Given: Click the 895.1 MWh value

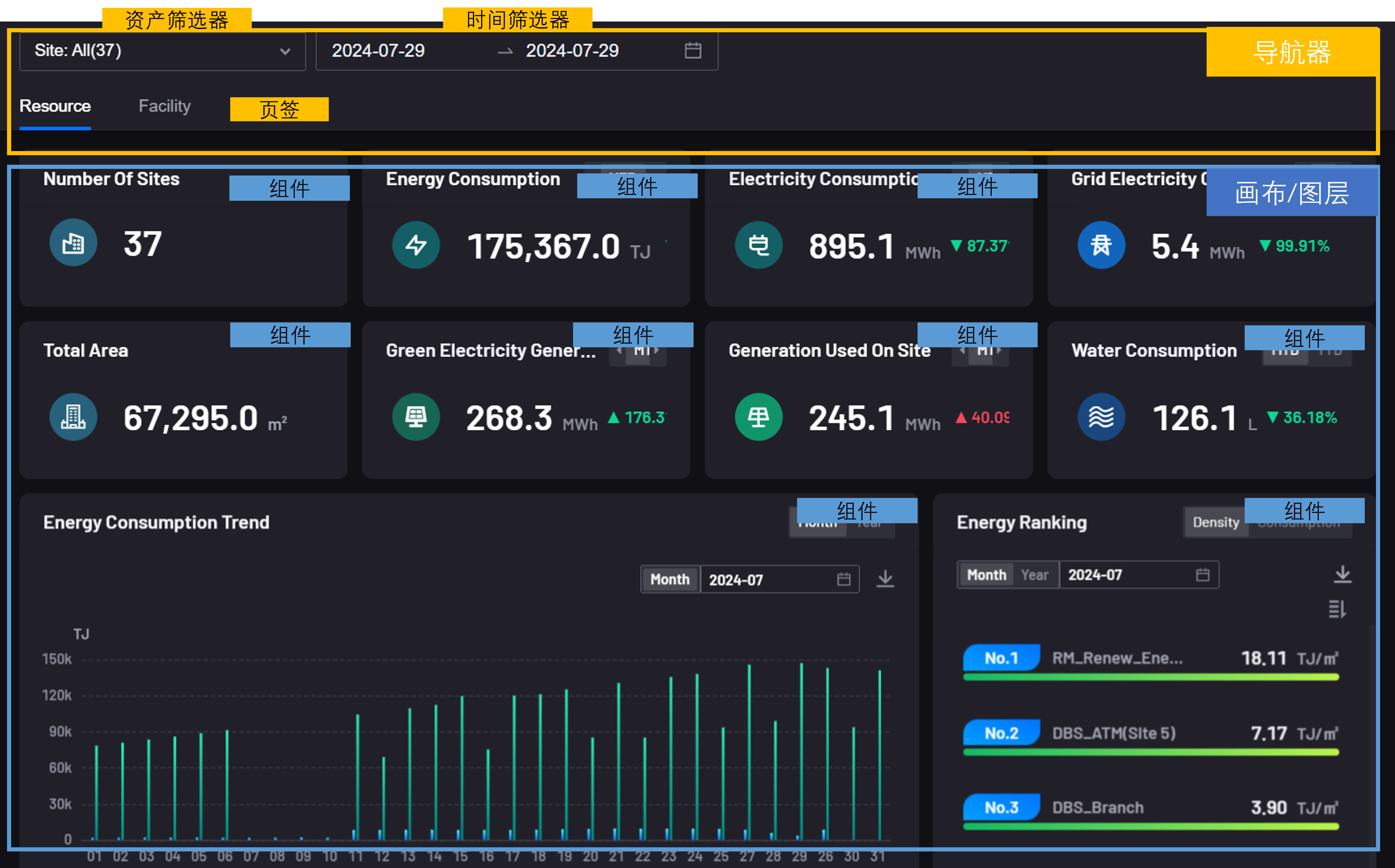Looking at the screenshot, I should tap(875, 247).
